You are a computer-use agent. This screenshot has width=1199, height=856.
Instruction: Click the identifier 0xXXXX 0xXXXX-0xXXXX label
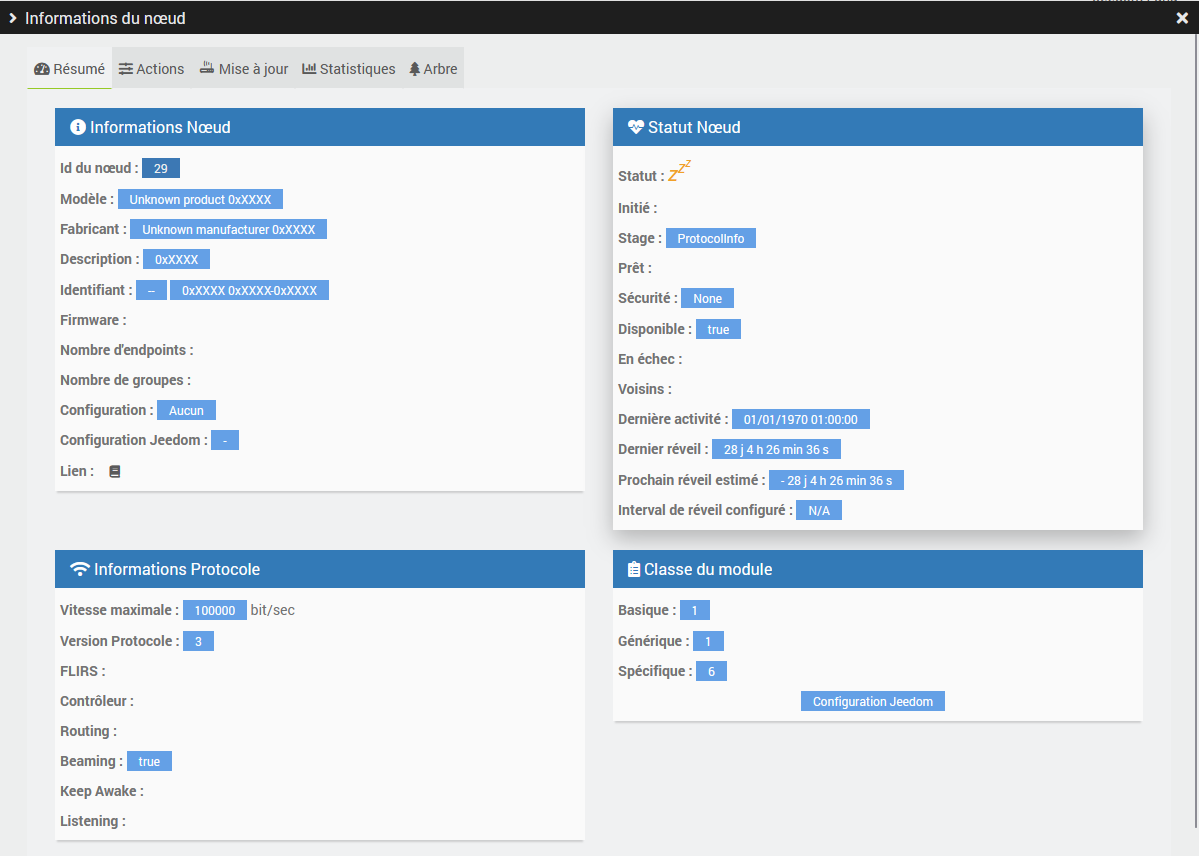(x=249, y=291)
